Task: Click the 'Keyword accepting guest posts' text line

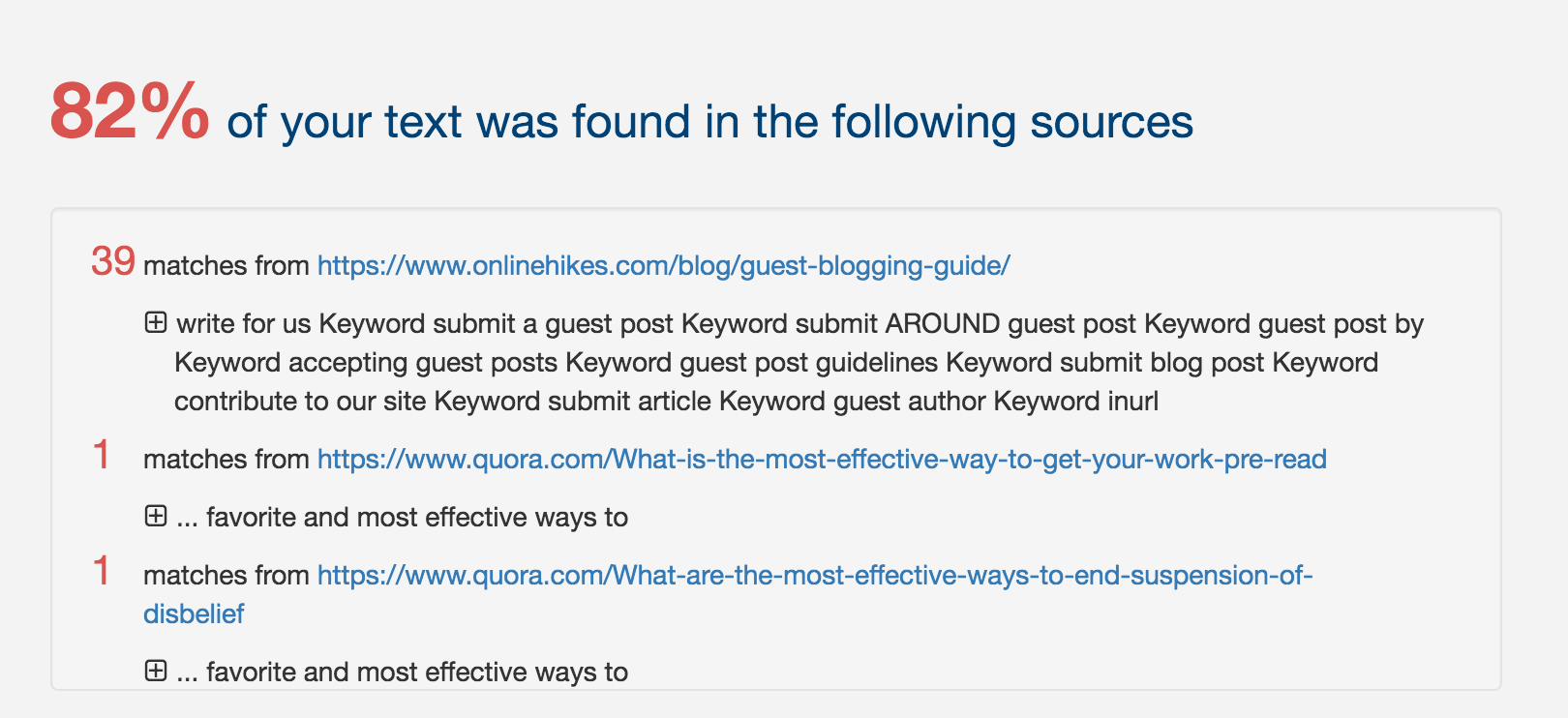Action: tap(775, 363)
